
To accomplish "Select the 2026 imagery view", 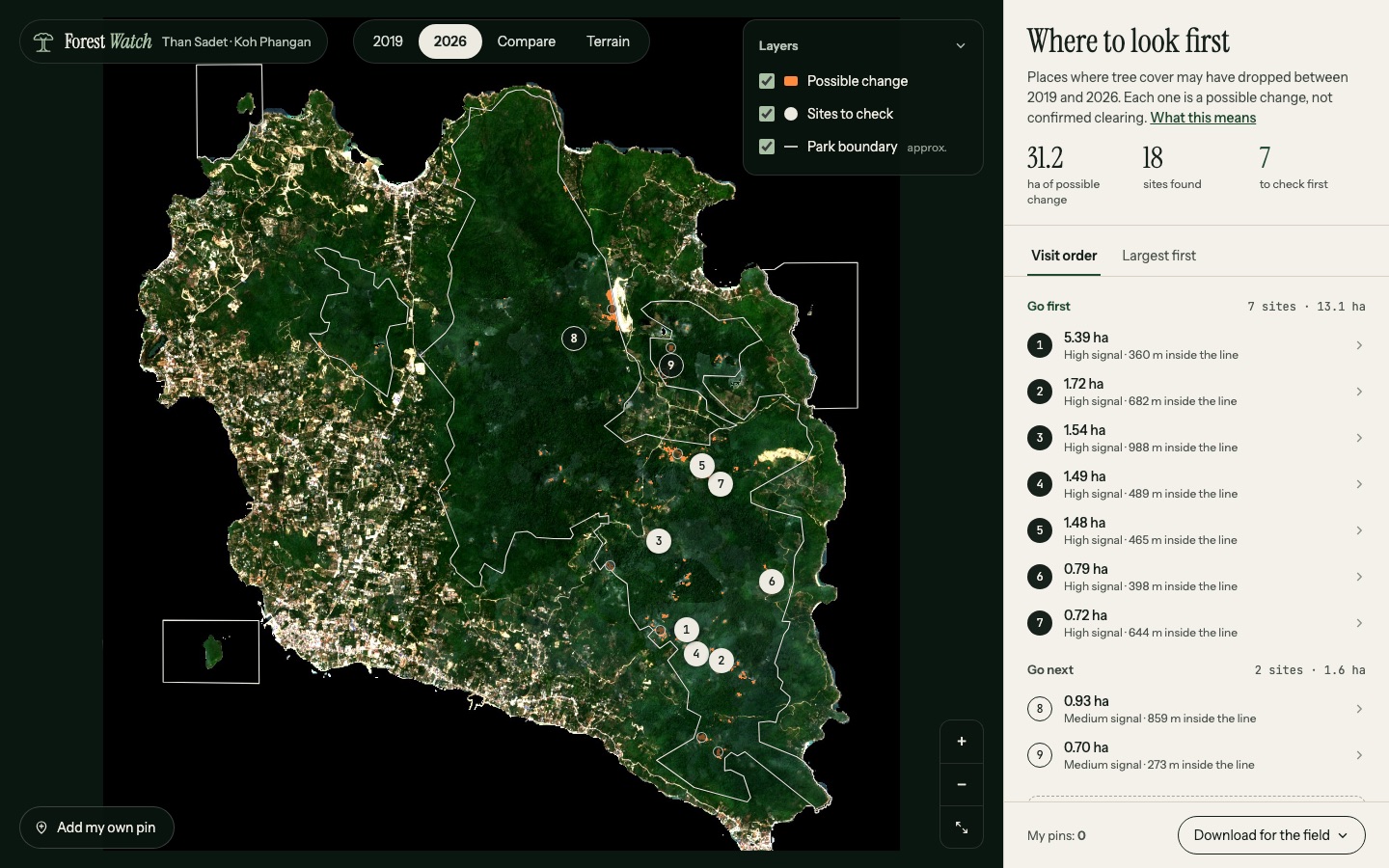I will (450, 41).
